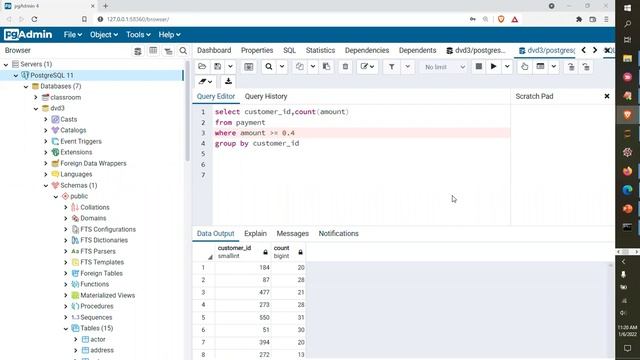The height and width of the screenshot is (360, 640).
Task: Click the count column header
Action: point(288,252)
